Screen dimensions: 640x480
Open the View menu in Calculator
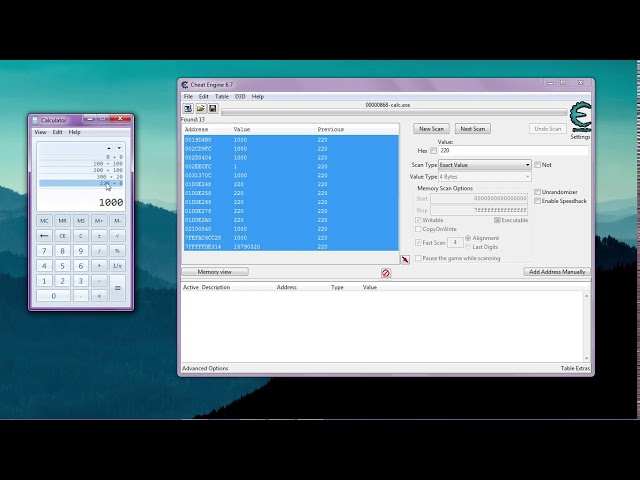[x=40, y=132]
